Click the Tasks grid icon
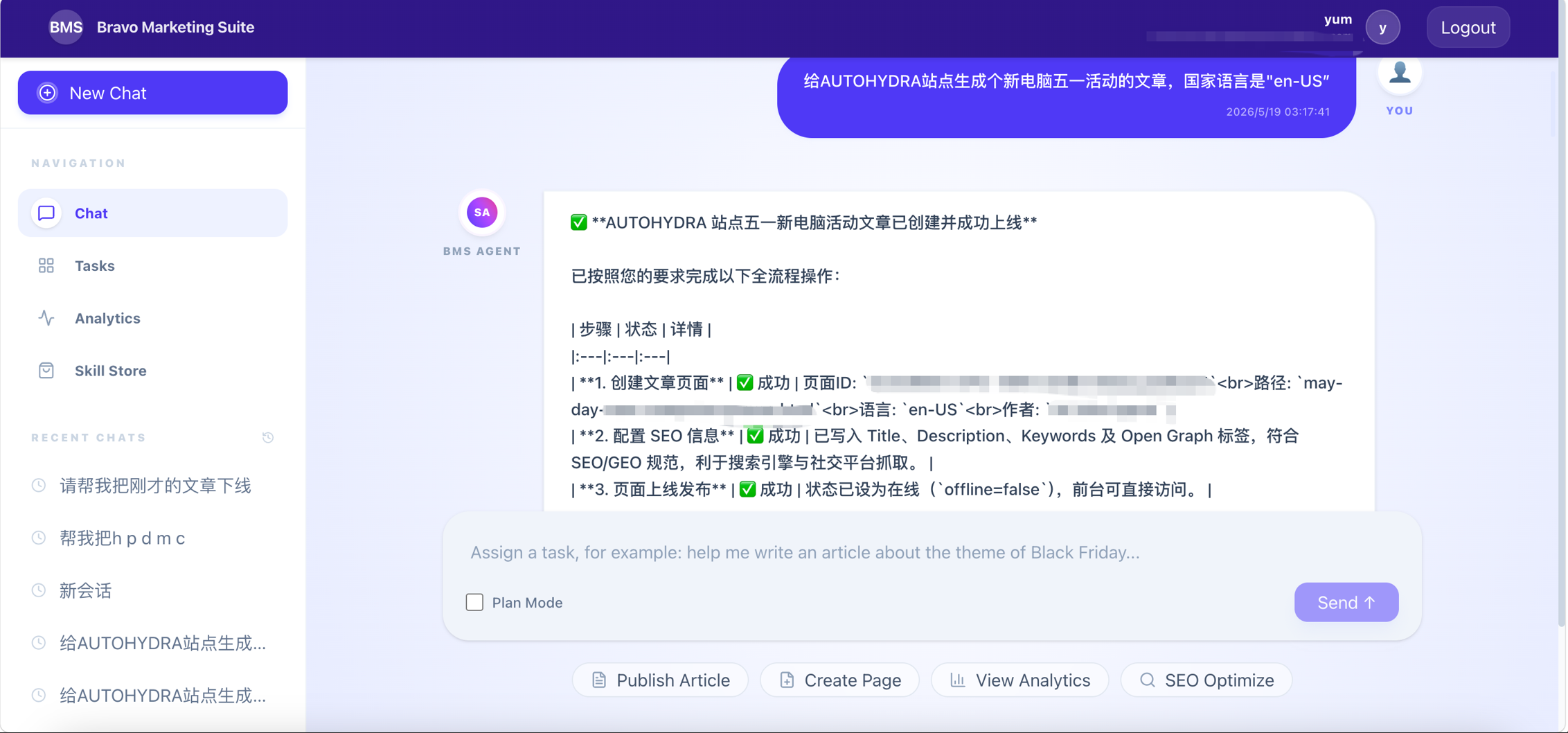The height and width of the screenshot is (733, 1568). [46, 265]
